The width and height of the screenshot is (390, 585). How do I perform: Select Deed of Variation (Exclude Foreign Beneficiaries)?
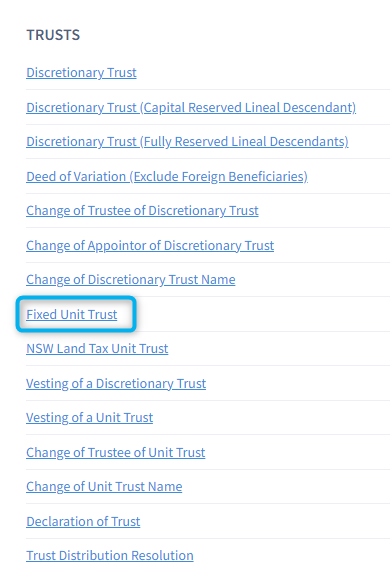coord(167,176)
